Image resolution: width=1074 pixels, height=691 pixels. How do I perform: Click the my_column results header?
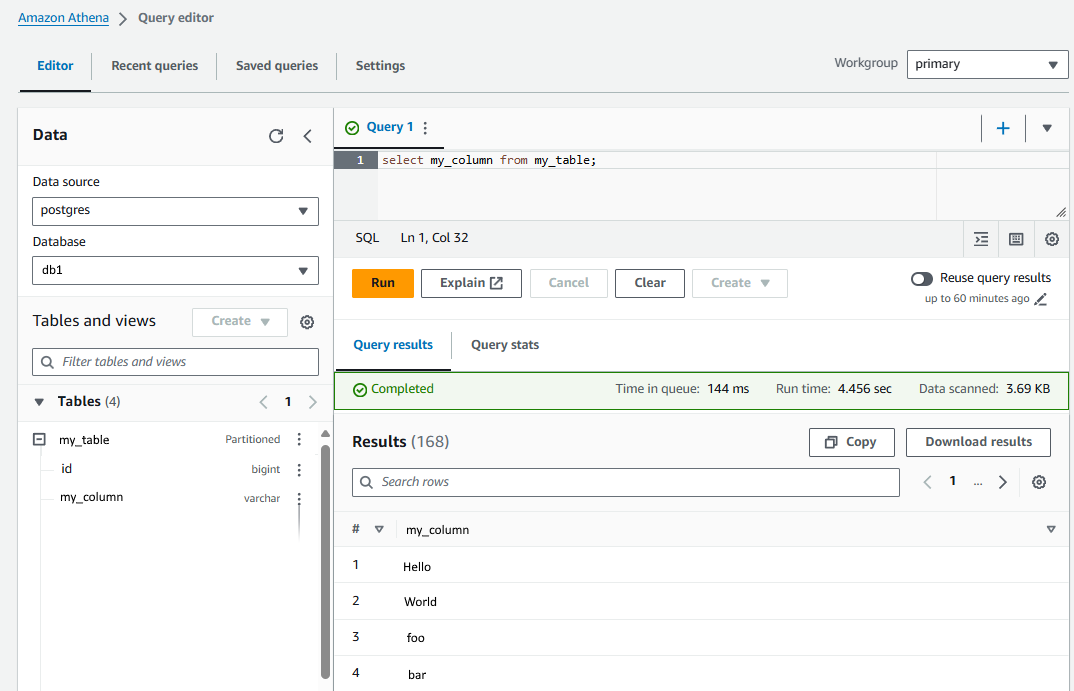[x=437, y=530]
